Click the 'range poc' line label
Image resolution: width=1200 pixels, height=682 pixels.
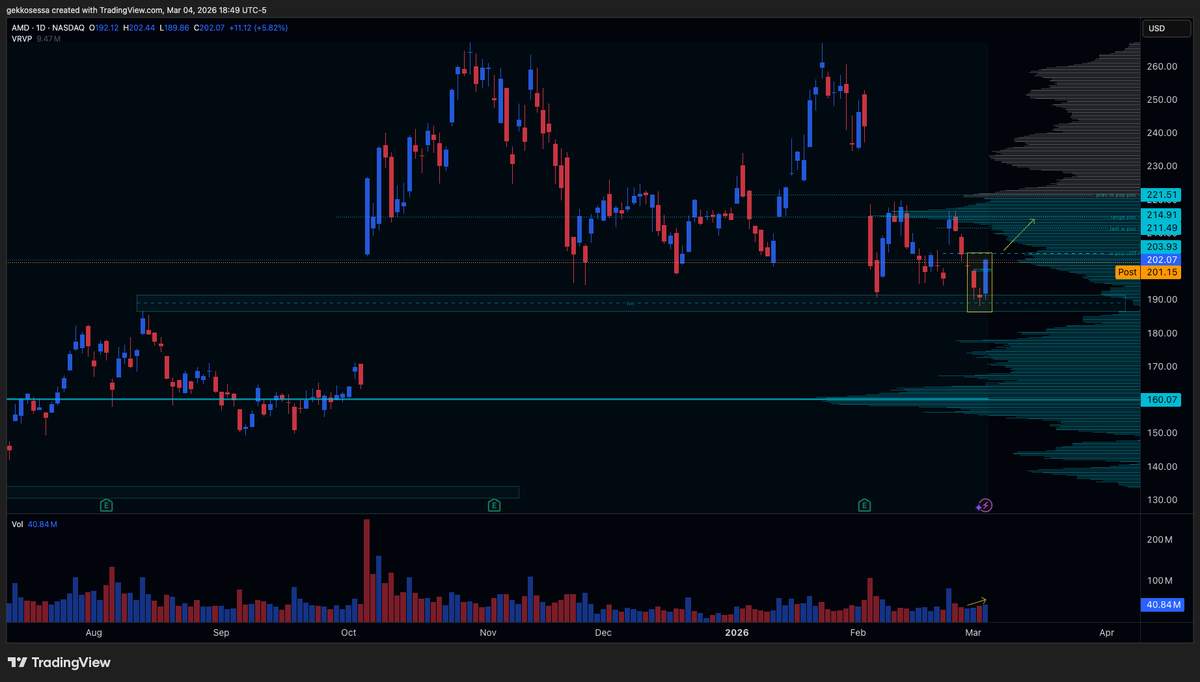coord(1125,216)
